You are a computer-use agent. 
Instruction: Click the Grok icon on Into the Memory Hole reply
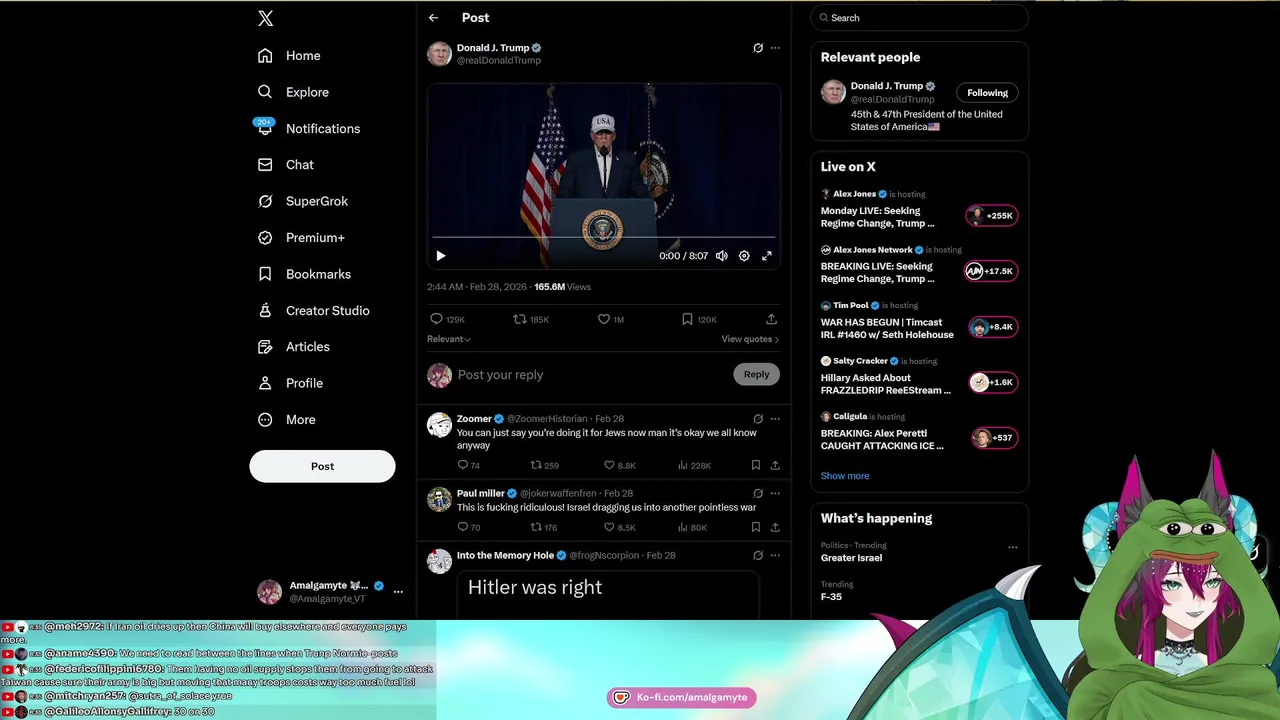coord(758,555)
